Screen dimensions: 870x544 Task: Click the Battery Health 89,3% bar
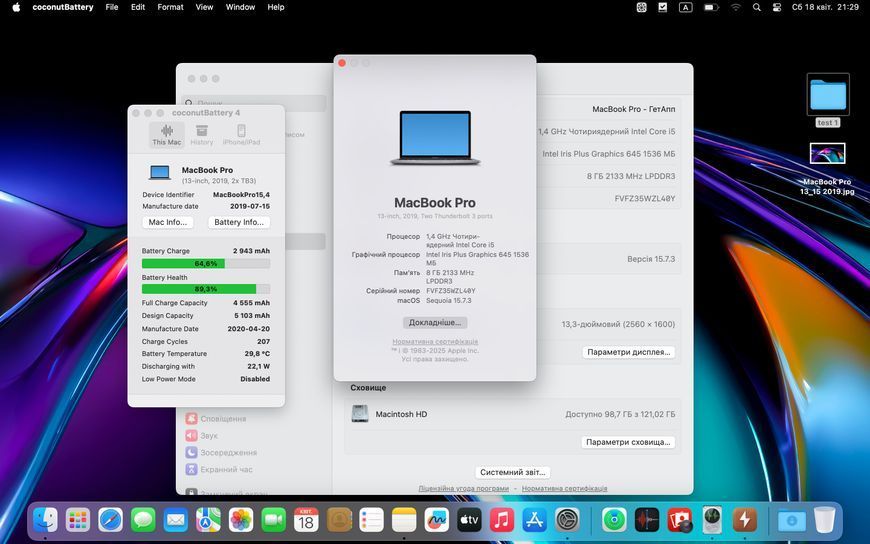pos(206,289)
